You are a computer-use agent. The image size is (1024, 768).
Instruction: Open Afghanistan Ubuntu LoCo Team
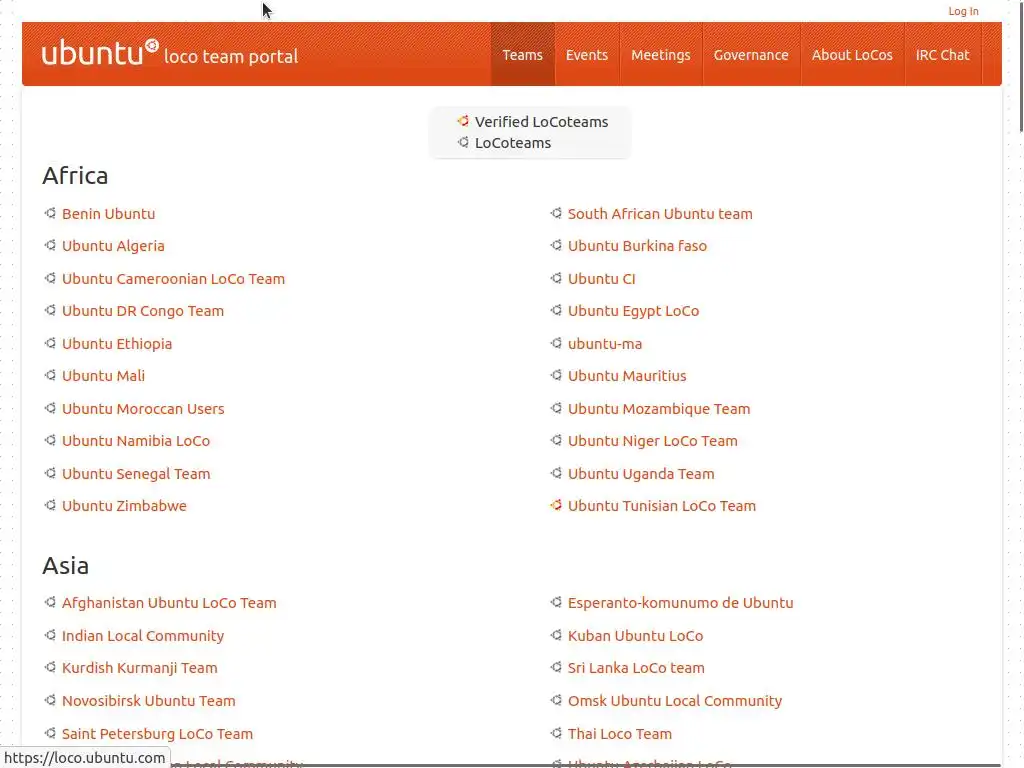pyautogui.click(x=169, y=603)
